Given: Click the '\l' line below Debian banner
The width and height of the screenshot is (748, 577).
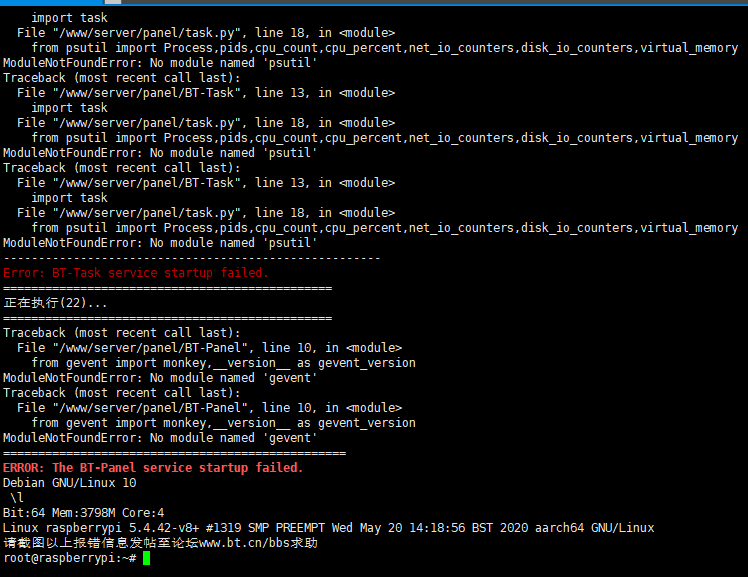Looking at the screenshot, I should pyautogui.click(x=17, y=498).
